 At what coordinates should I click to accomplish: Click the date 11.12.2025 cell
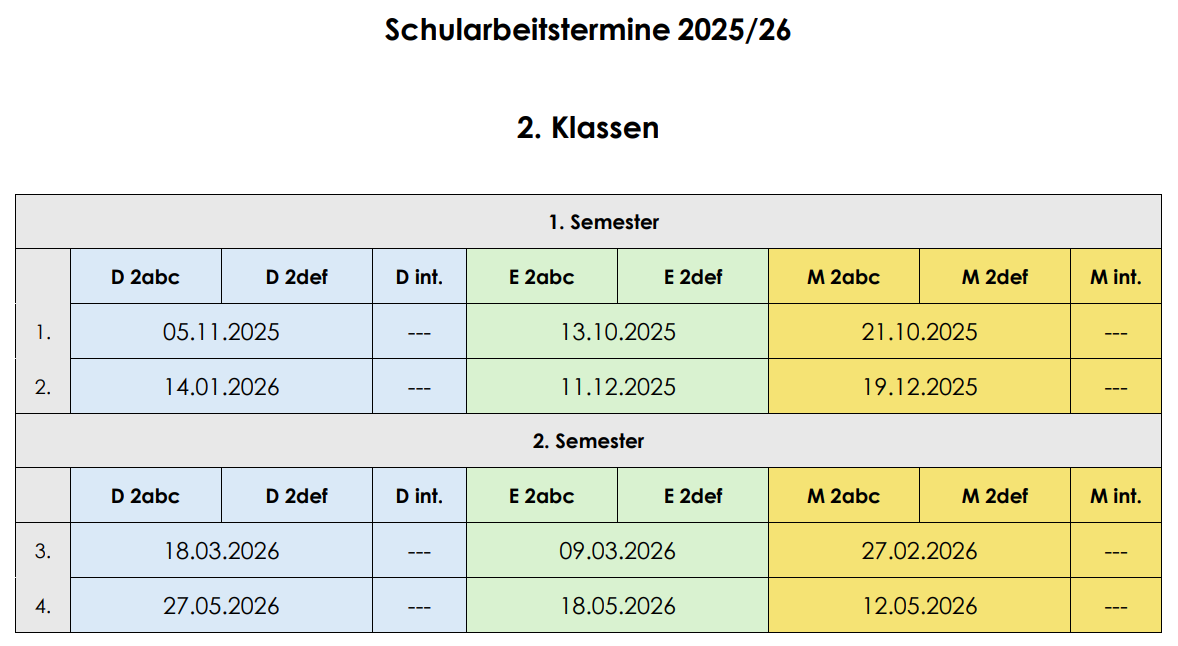click(x=617, y=387)
